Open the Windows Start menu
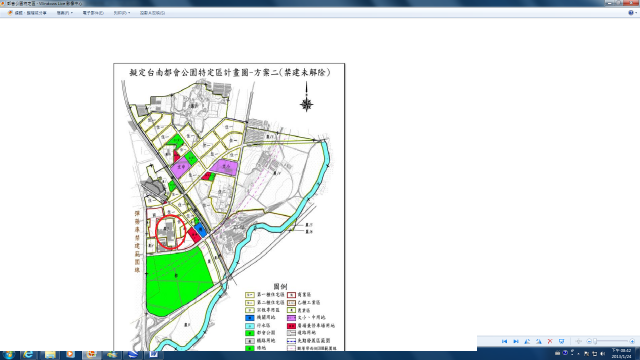 click(x=9, y=354)
